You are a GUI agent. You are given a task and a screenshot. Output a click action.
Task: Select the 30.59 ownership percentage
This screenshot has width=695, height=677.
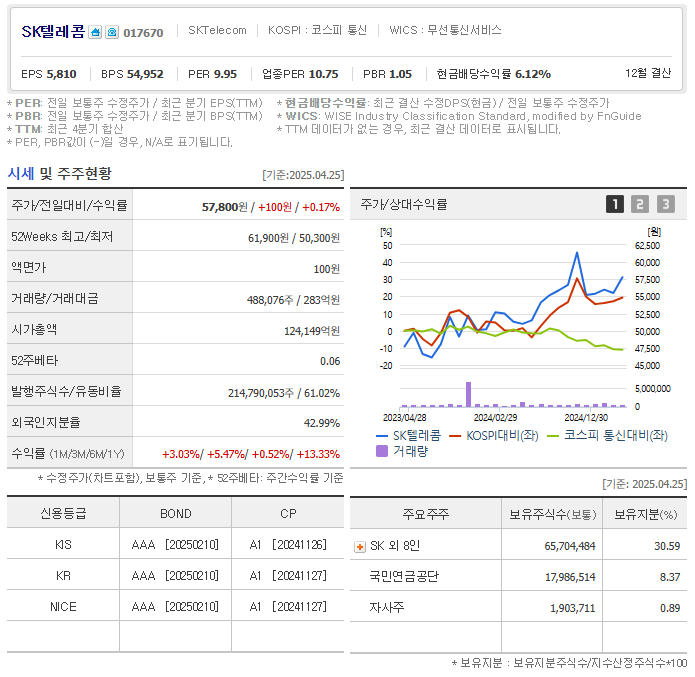pyautogui.click(x=667, y=547)
